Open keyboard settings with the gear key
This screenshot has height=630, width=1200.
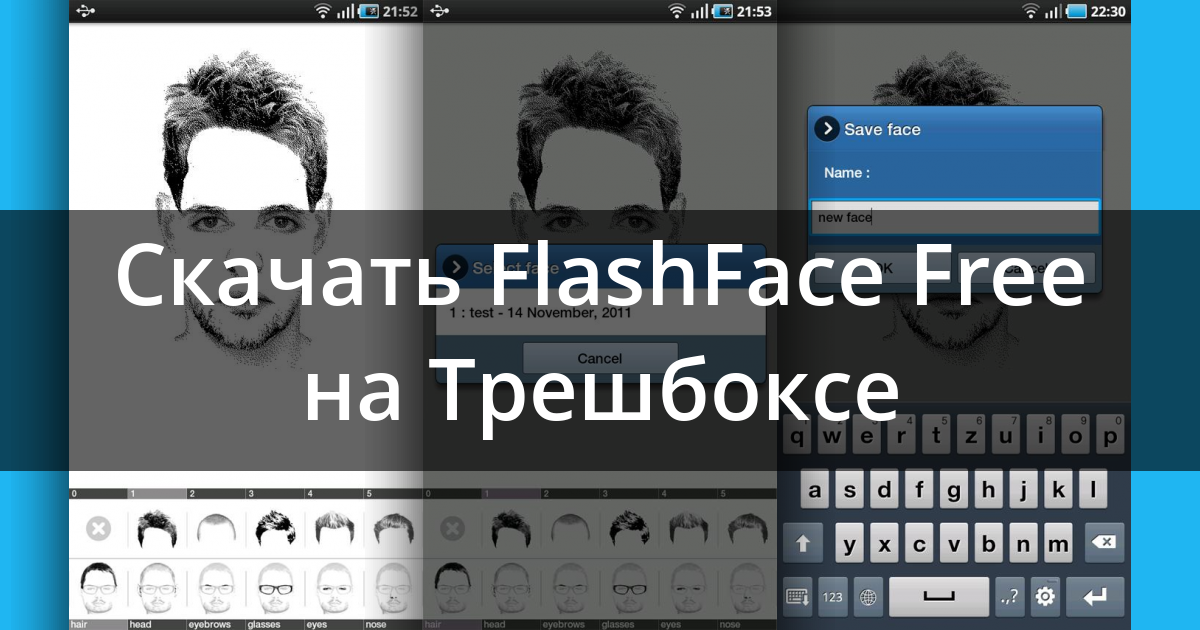1045,597
